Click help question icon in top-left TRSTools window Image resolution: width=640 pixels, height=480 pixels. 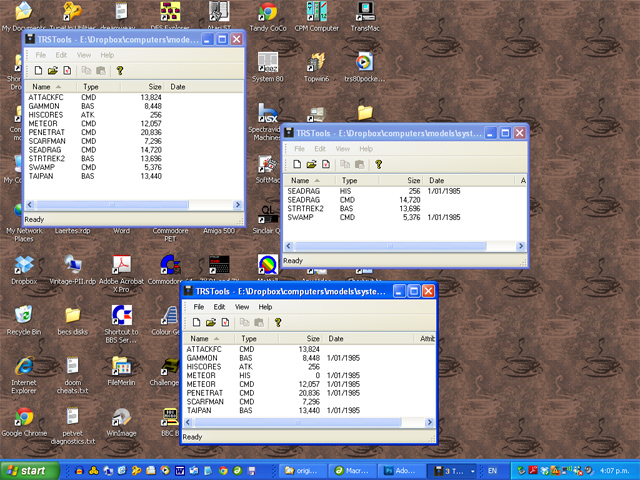pyautogui.click(x=120, y=71)
